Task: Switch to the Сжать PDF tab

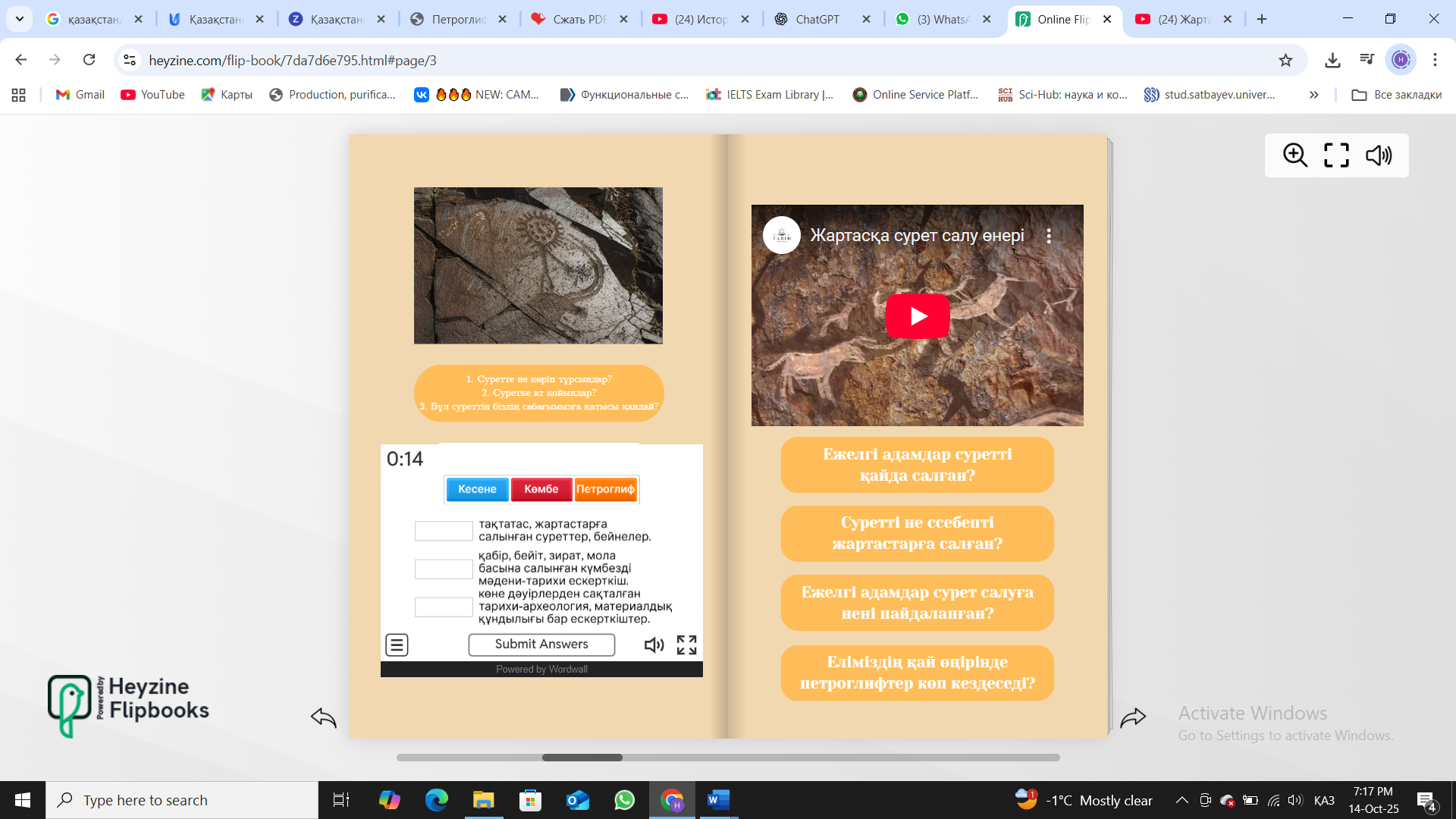Action: point(579,19)
